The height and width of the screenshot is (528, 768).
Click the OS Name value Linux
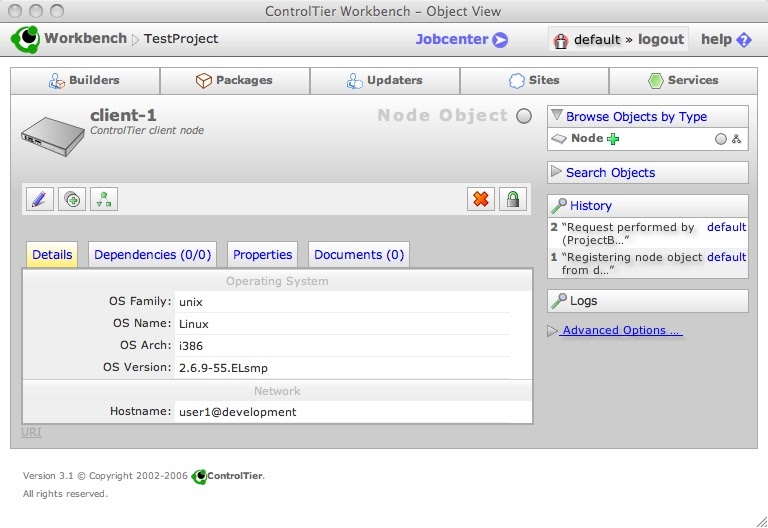[193, 324]
